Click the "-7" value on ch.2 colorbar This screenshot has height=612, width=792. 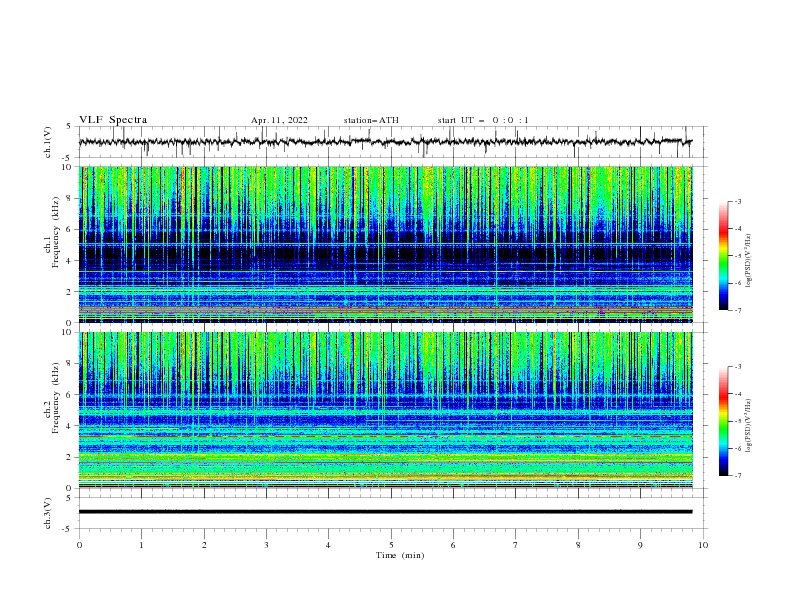tap(738, 476)
